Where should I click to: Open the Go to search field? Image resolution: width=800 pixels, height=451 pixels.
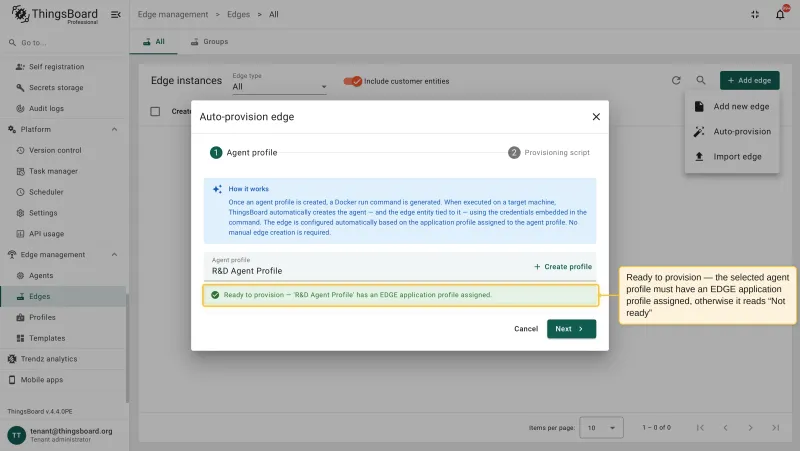click(64, 43)
